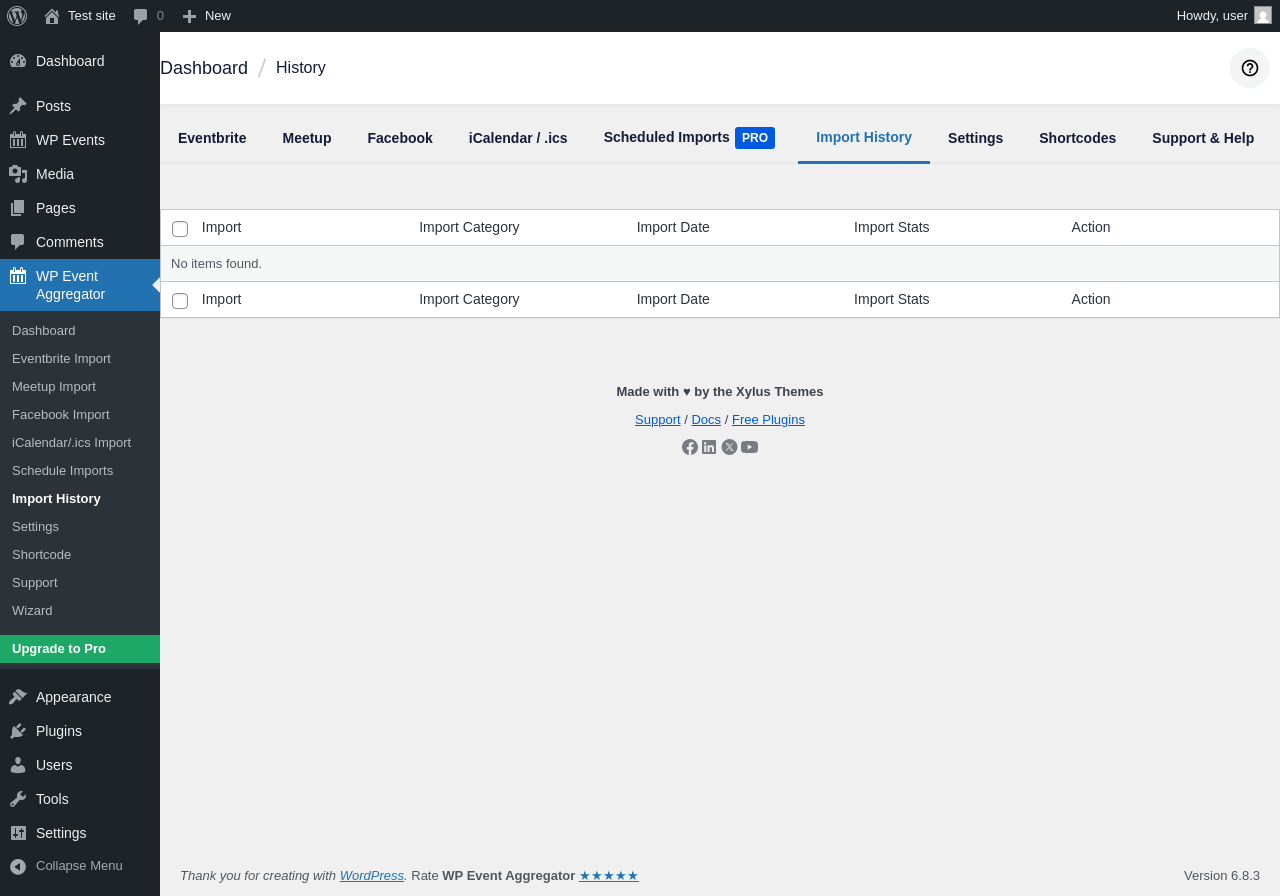The height and width of the screenshot is (896, 1280).
Task: Open the comments bubble icon in admin bar
Action: (x=141, y=16)
